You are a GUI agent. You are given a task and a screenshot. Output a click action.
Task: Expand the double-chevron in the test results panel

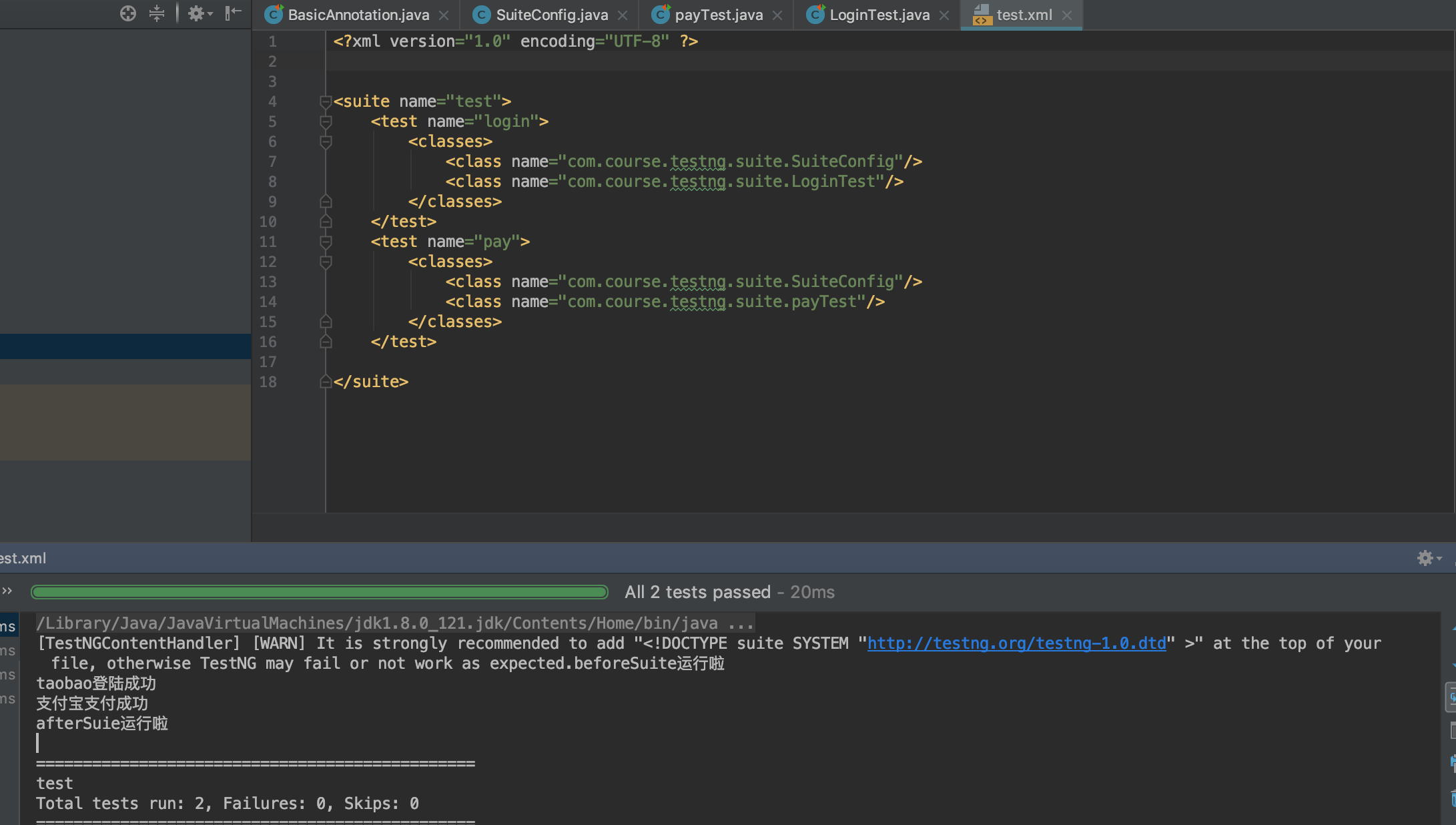[8, 591]
